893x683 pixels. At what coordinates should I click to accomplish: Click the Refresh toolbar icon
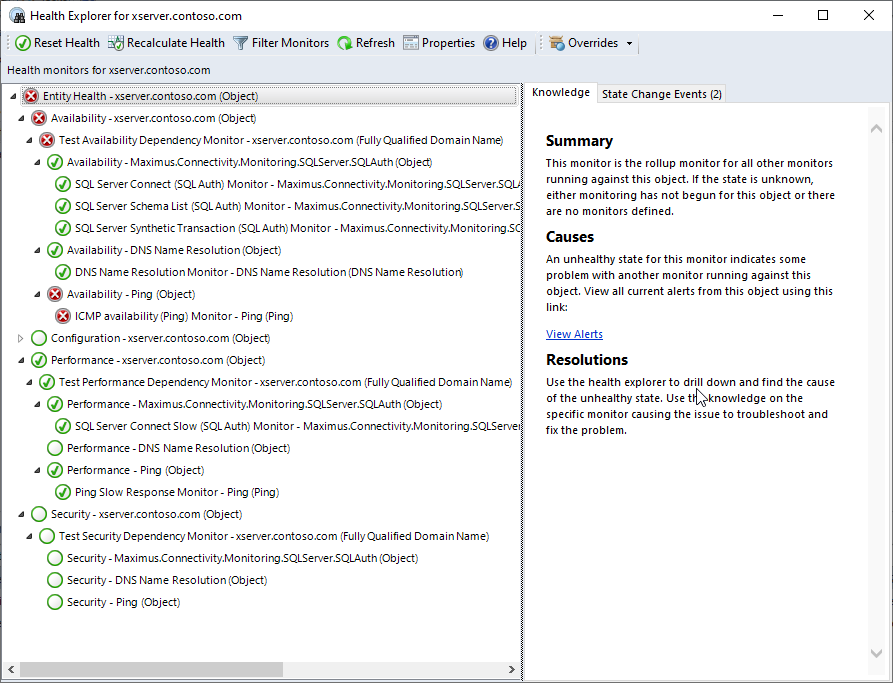[x=345, y=43]
